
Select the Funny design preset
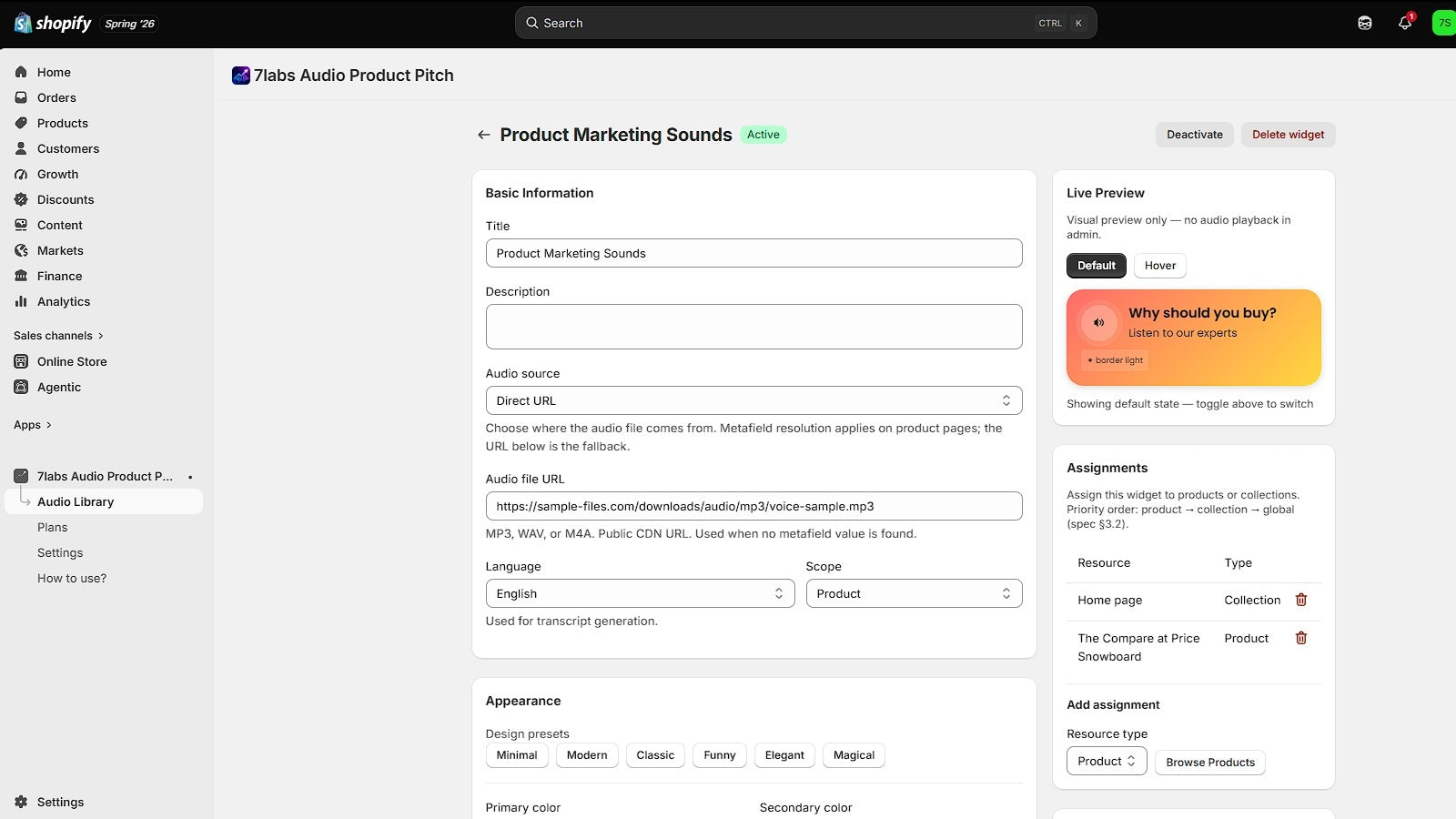[720, 755]
